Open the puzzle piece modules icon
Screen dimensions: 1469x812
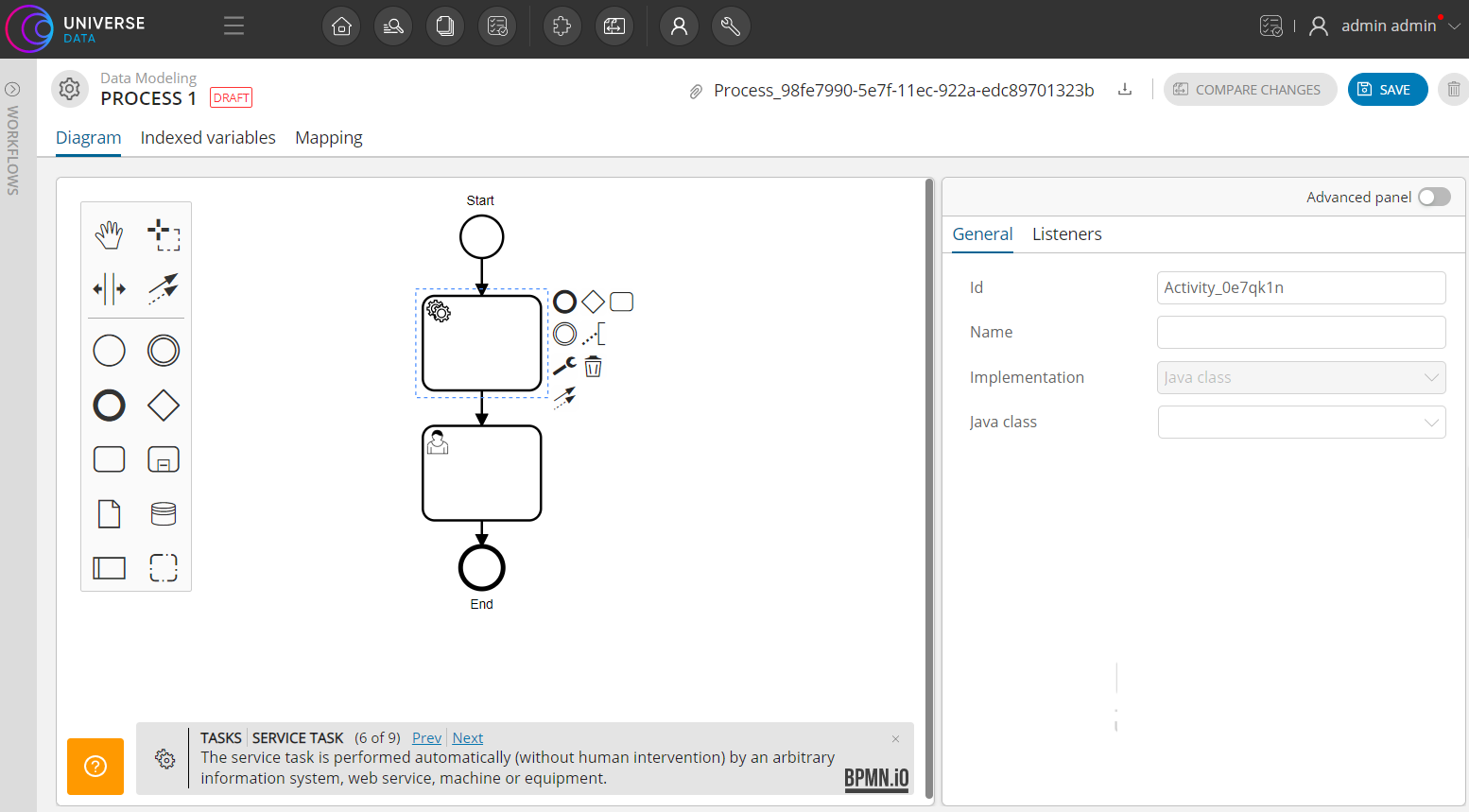562,26
